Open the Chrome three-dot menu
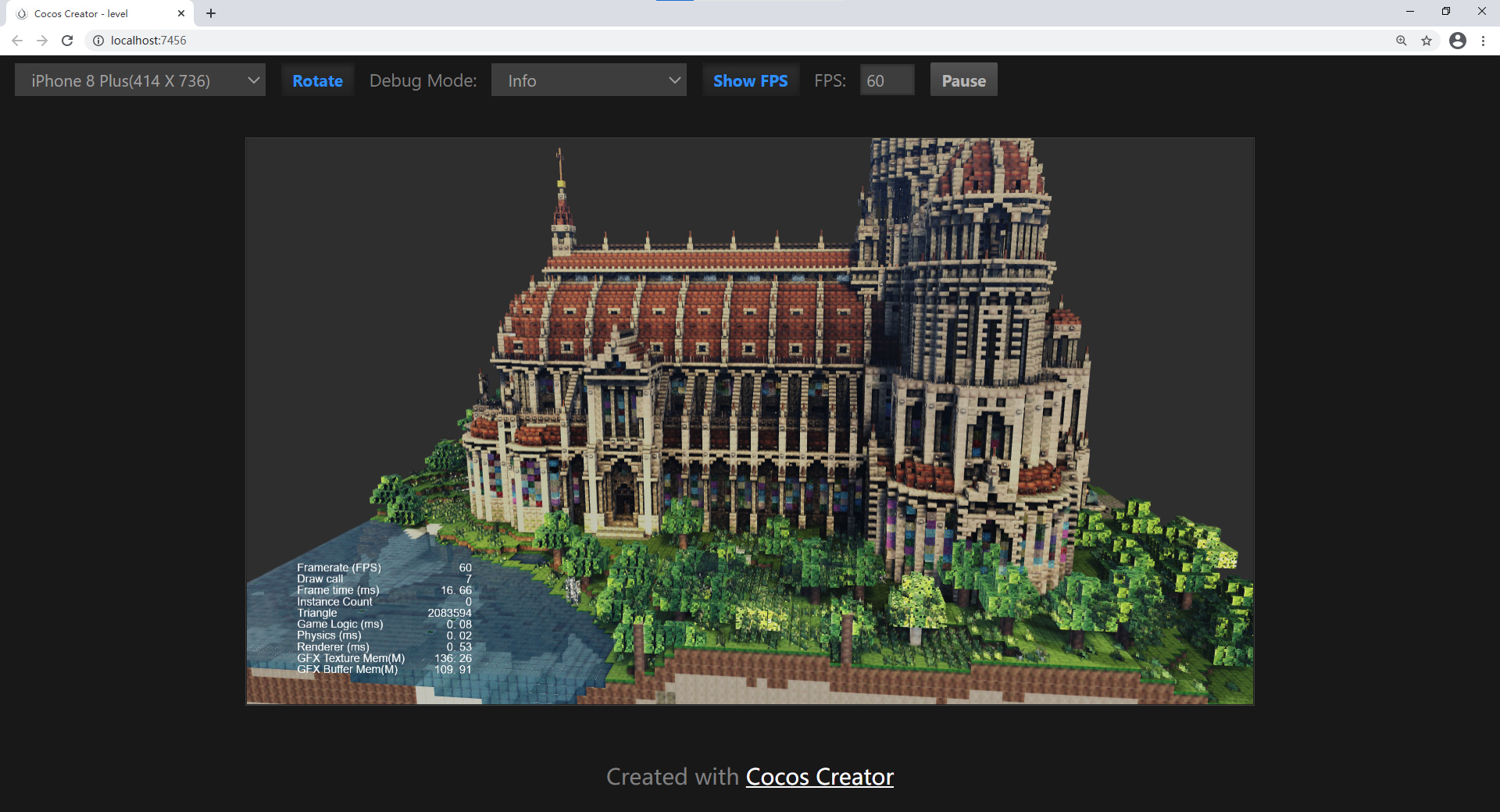Viewport: 1500px width, 812px height. [x=1483, y=41]
